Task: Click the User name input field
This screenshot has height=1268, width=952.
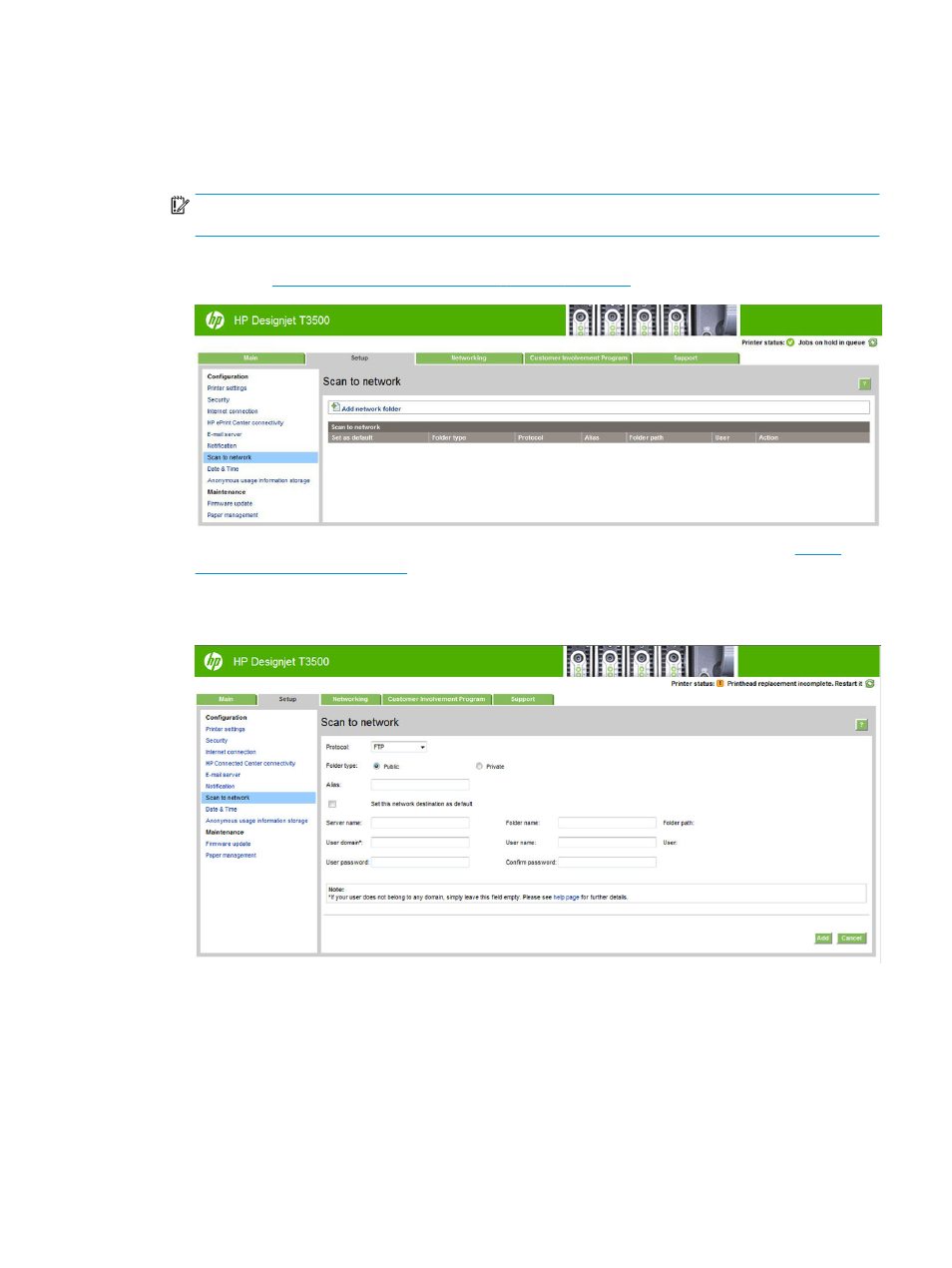Action: [607, 843]
